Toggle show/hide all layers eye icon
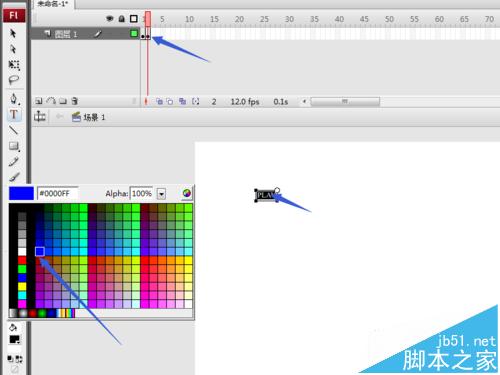Image resolution: width=500 pixels, height=375 pixels. 109,19
